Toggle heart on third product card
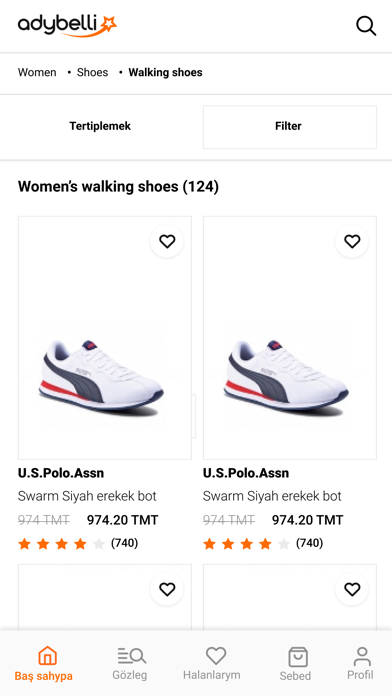Image resolution: width=392 pixels, height=696 pixels. pyautogui.click(x=167, y=589)
